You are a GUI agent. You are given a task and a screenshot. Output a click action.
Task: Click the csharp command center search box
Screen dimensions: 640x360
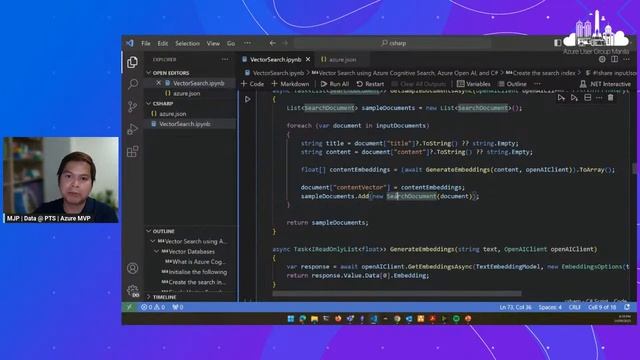tap(393, 43)
